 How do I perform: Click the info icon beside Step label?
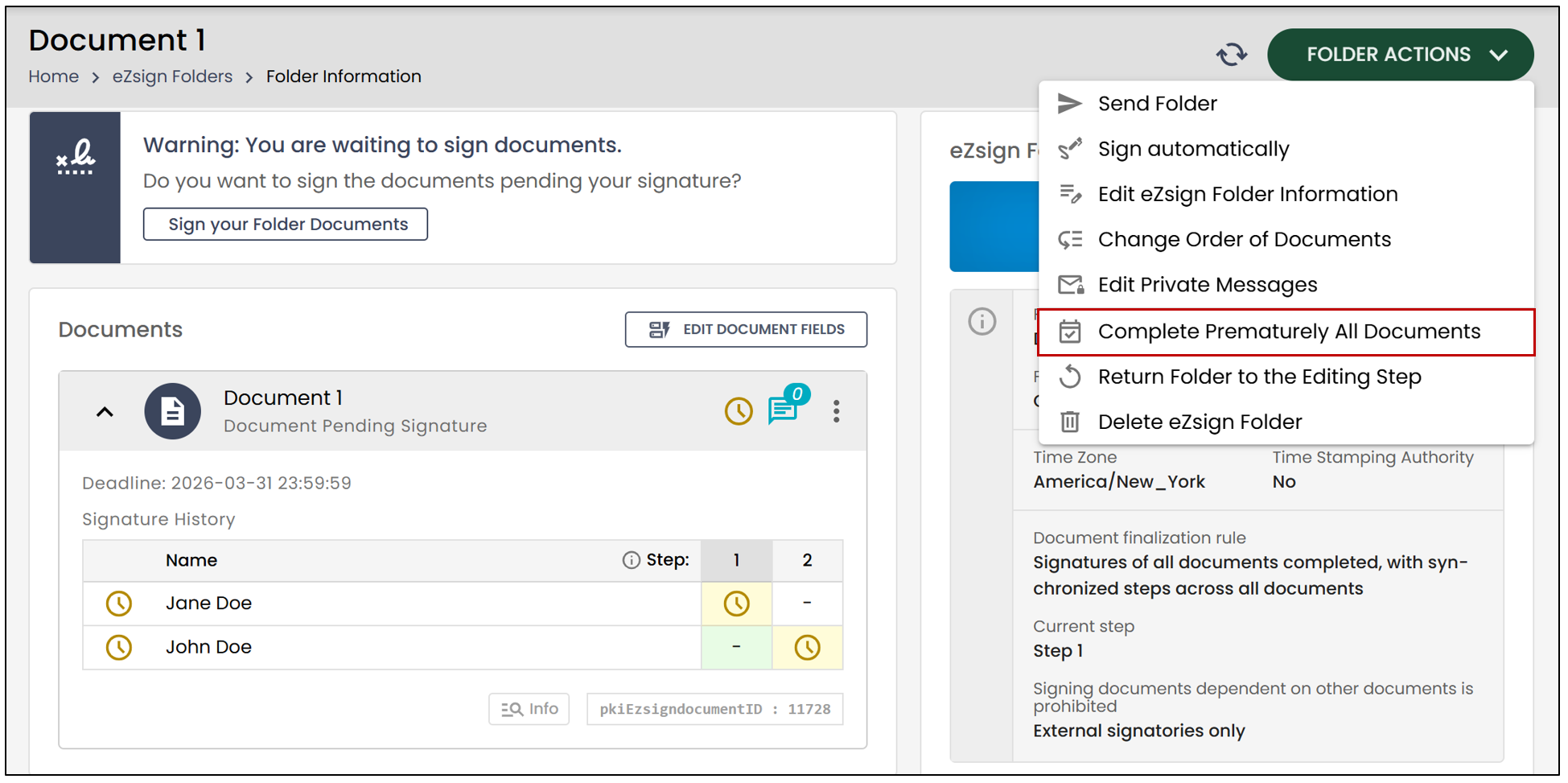631,560
